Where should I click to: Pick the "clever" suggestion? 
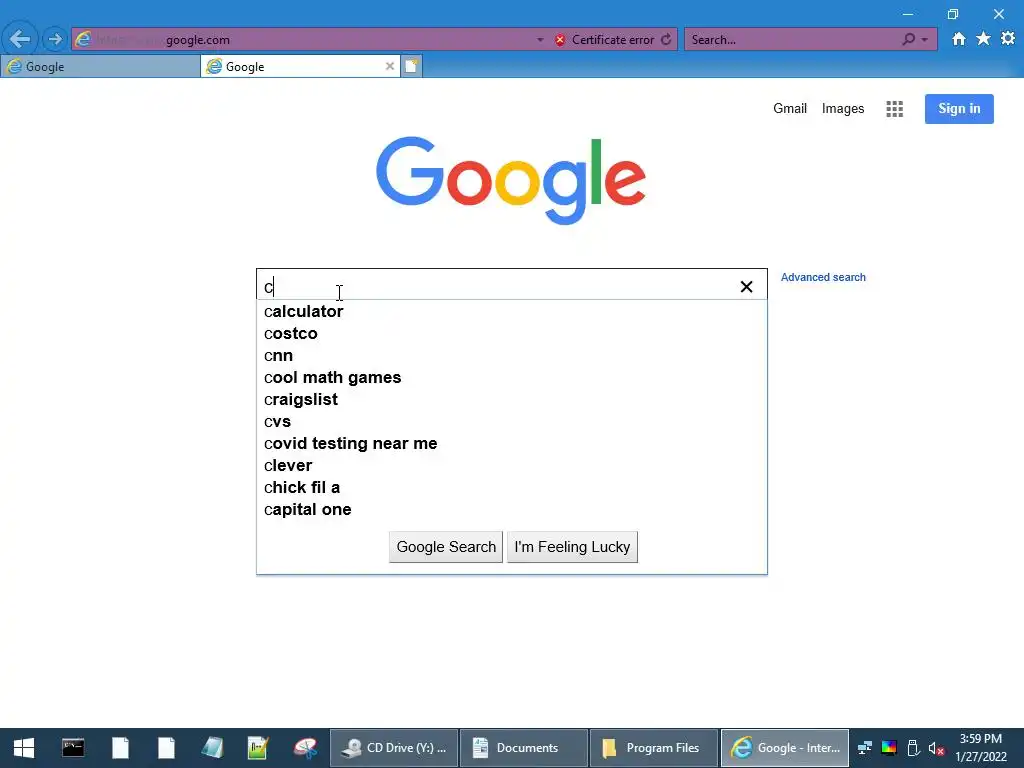click(511, 466)
